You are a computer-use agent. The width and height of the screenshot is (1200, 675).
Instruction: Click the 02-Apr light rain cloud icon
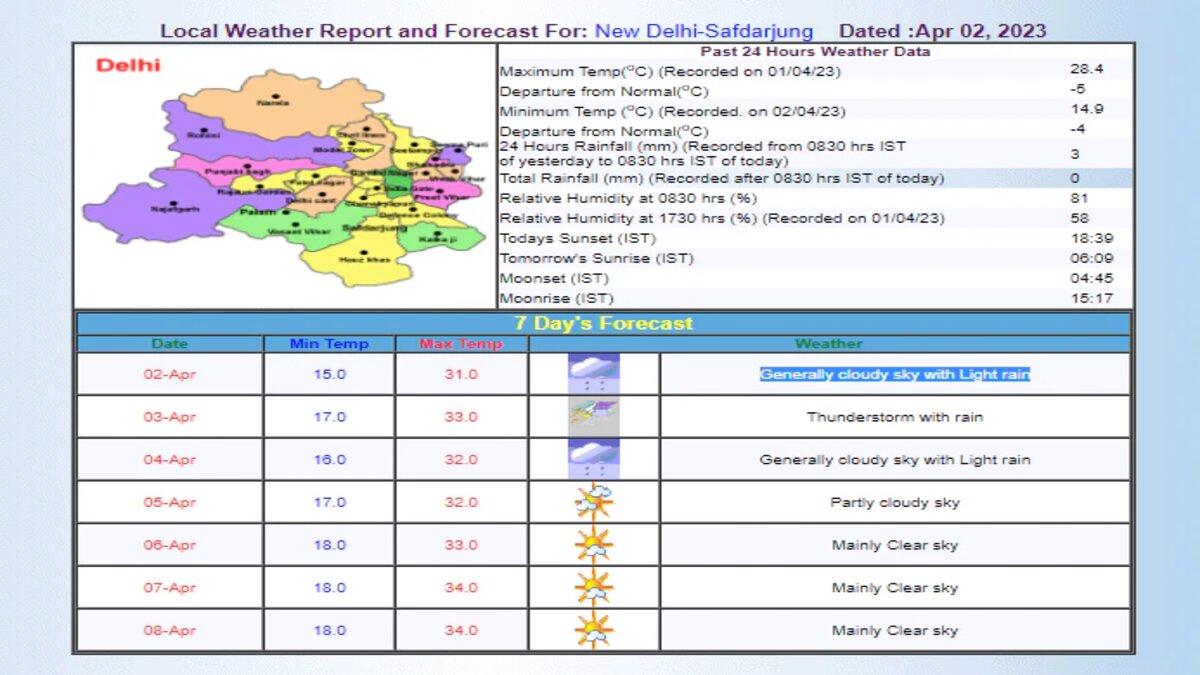(594, 374)
